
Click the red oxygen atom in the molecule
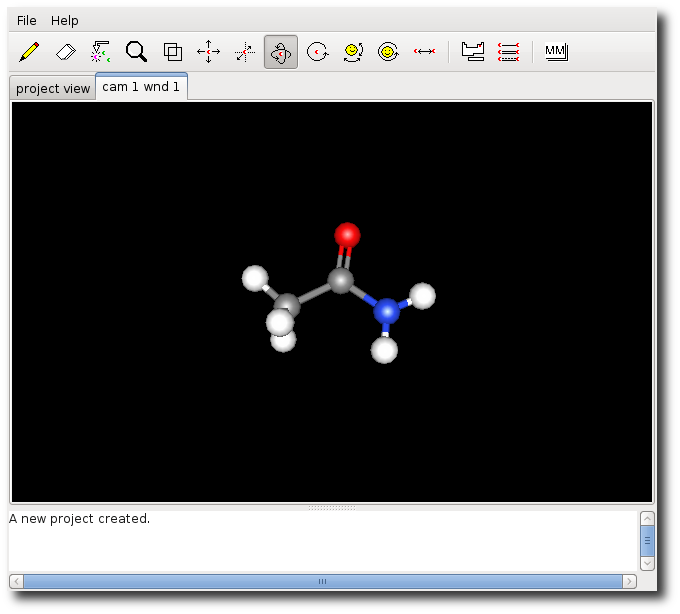(x=347, y=235)
